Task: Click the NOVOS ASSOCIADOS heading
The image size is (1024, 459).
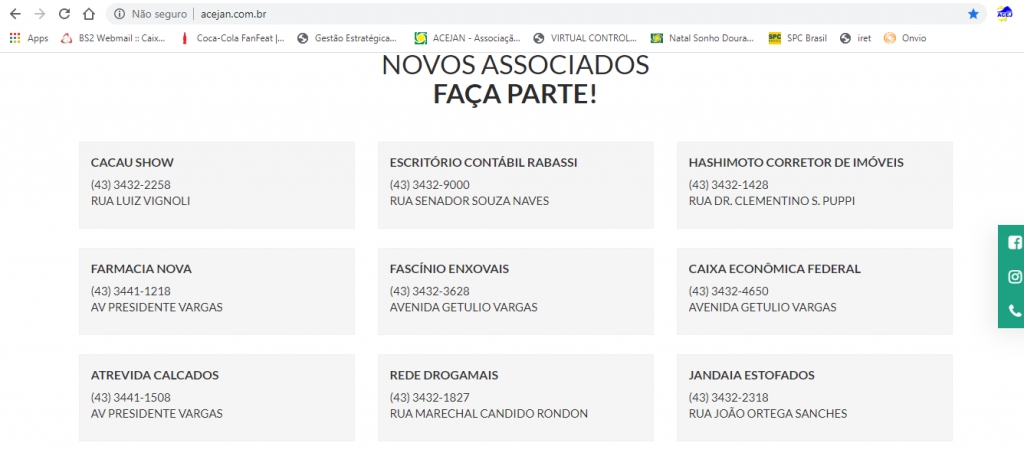Action: coord(515,65)
